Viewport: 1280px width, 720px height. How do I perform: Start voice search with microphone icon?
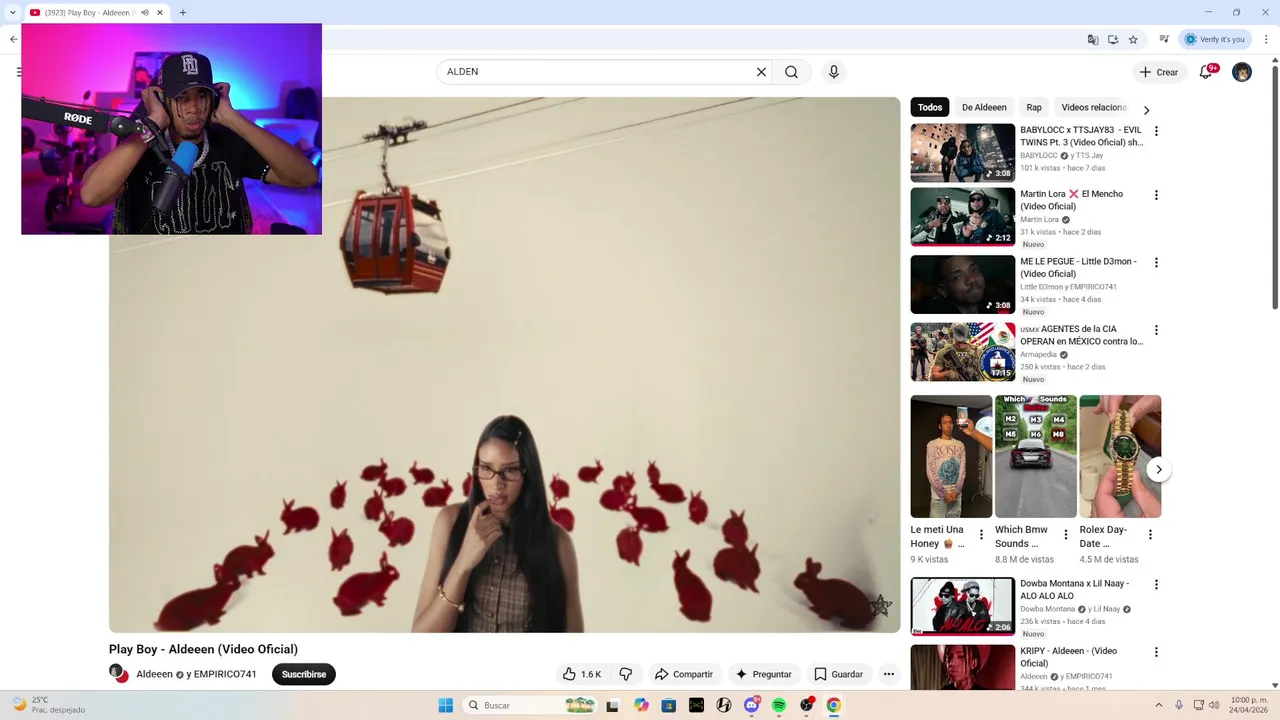point(834,72)
